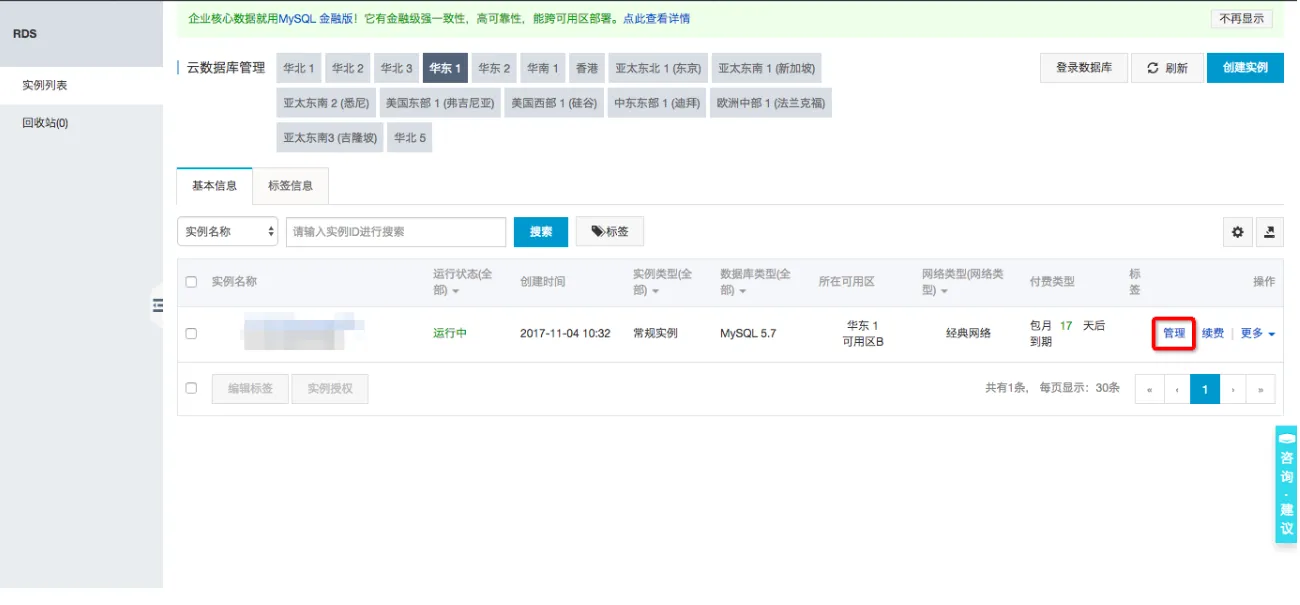This screenshot has height=605, width=1300.
Task: Click the 管理 link in the instance row
Action: tap(1174, 333)
